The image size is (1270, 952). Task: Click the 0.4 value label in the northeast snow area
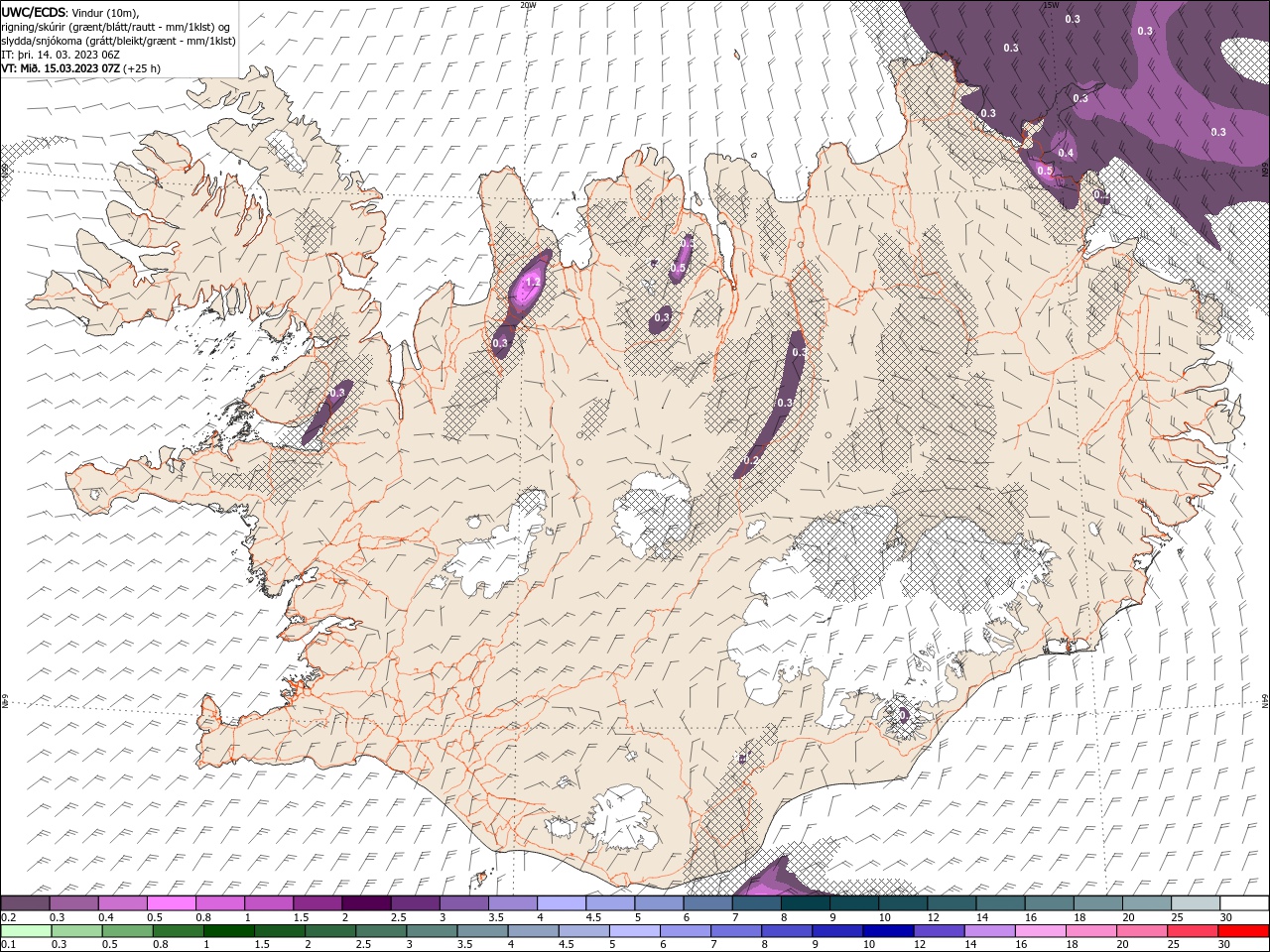tap(1066, 153)
